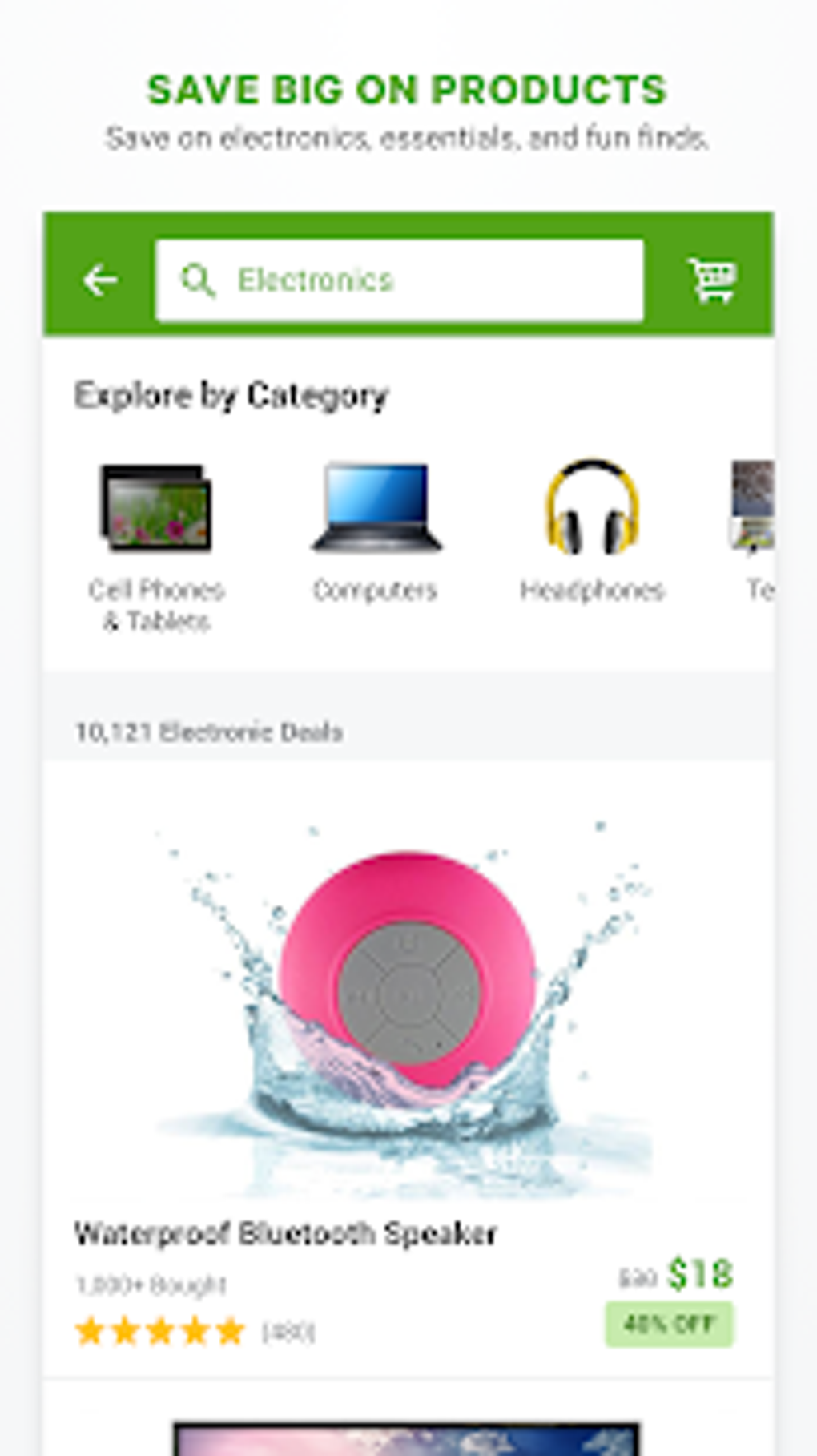Select the Computers laptop image
The width and height of the screenshot is (817, 1456).
[x=376, y=508]
